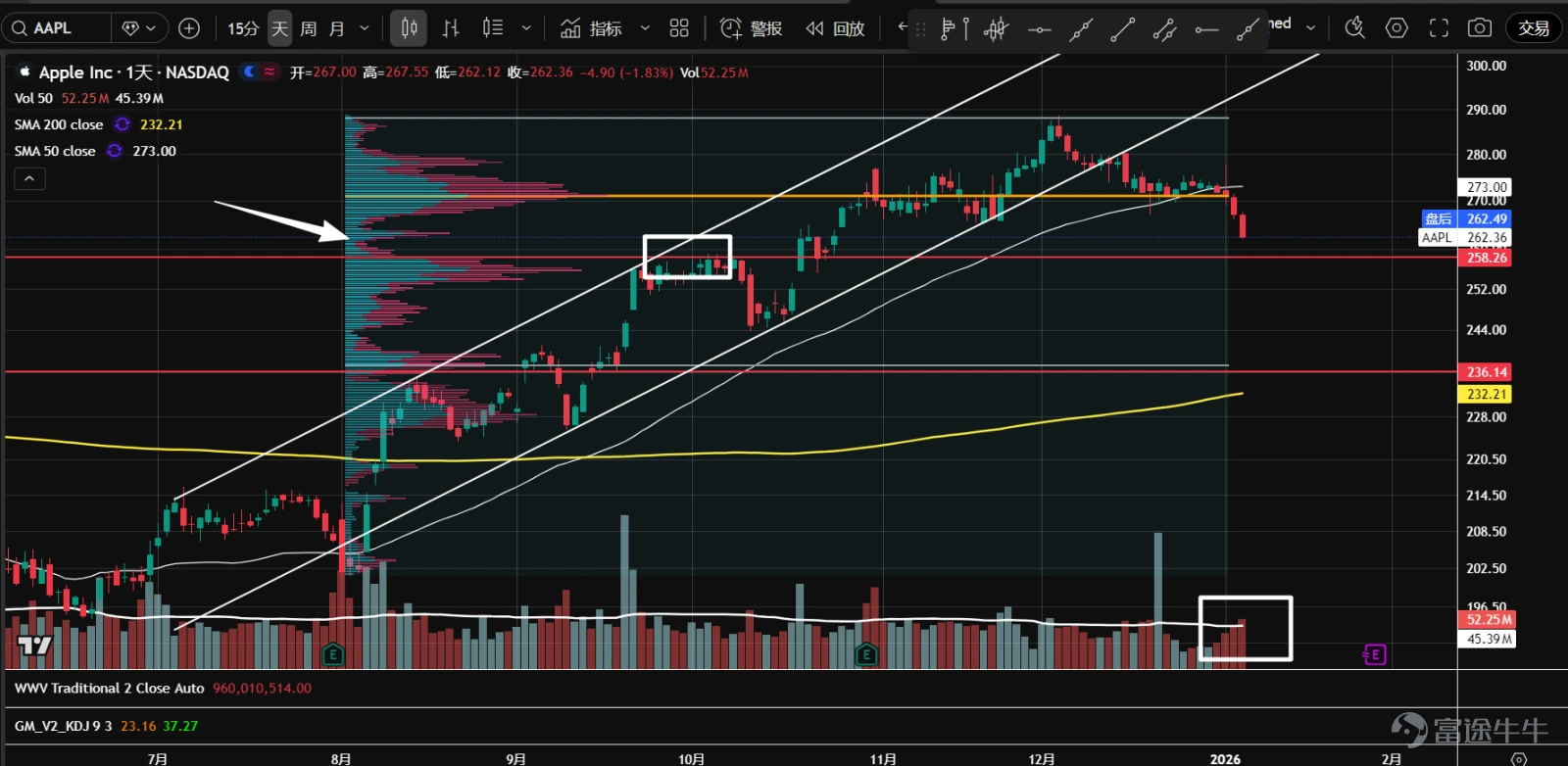This screenshot has width=1568, height=766.
Task: Open the upcoming purple earnings E marker
Action: tap(1375, 653)
